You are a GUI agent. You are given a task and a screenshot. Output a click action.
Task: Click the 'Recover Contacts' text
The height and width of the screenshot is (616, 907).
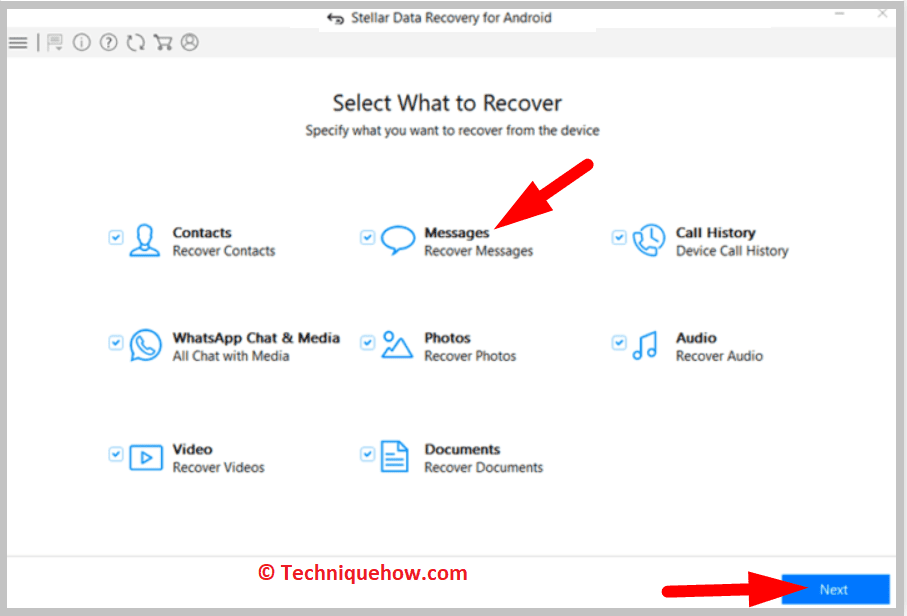coord(224,251)
